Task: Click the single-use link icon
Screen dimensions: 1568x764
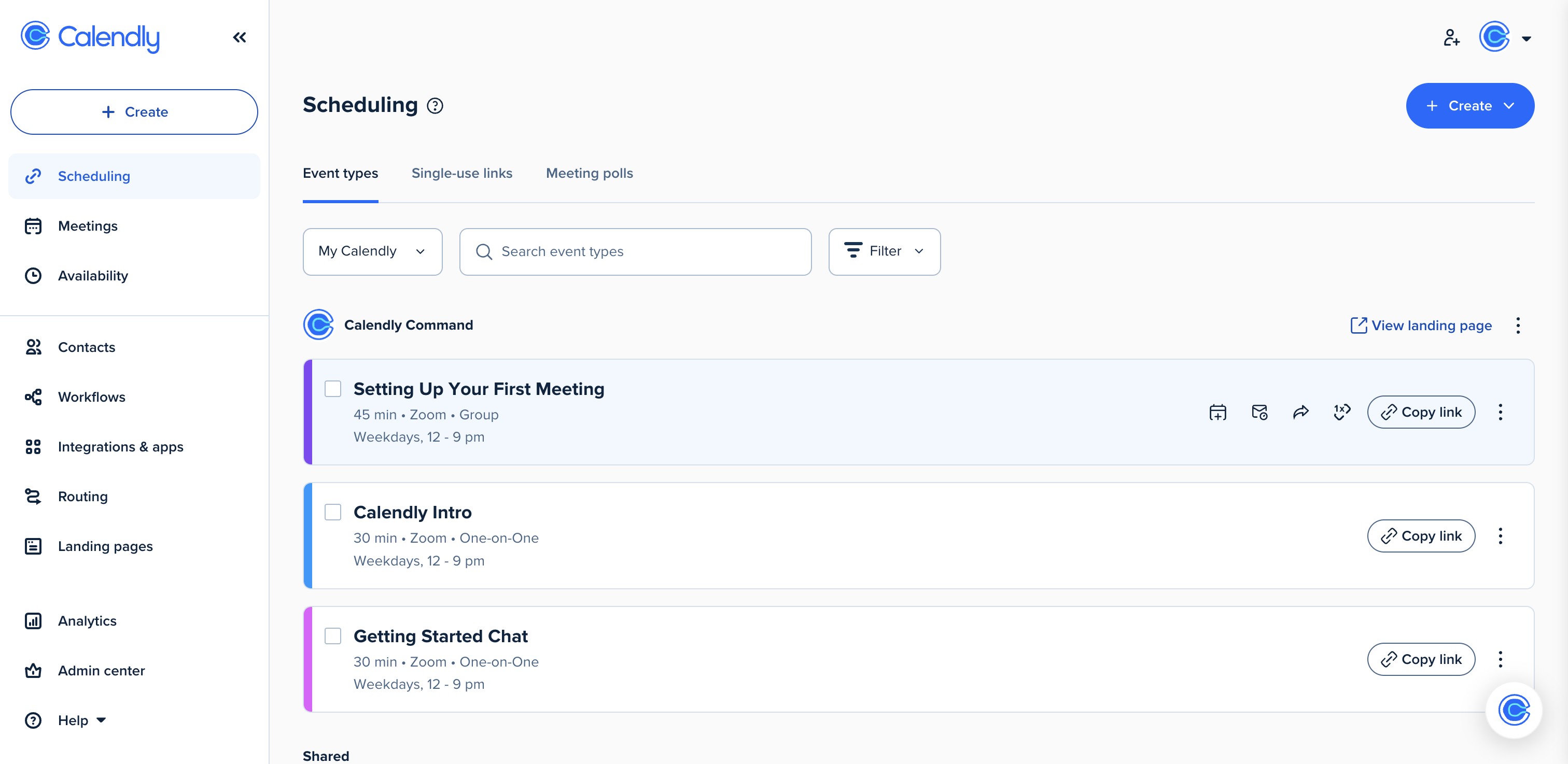Action: (x=1341, y=413)
